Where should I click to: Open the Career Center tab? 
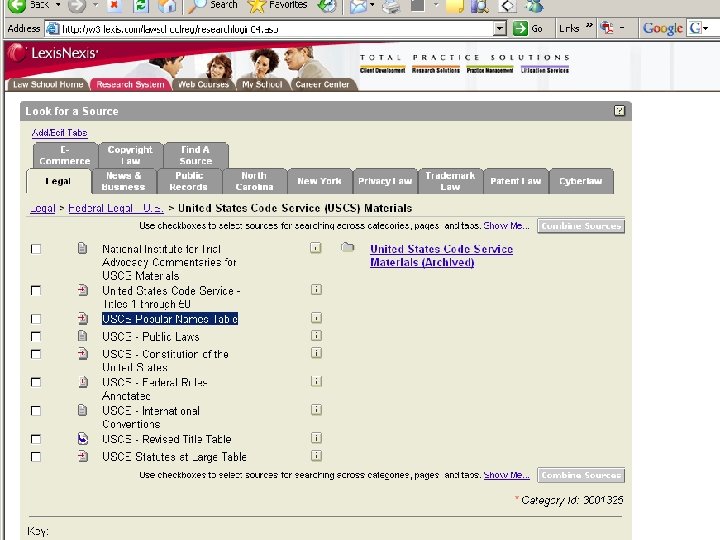(322, 84)
